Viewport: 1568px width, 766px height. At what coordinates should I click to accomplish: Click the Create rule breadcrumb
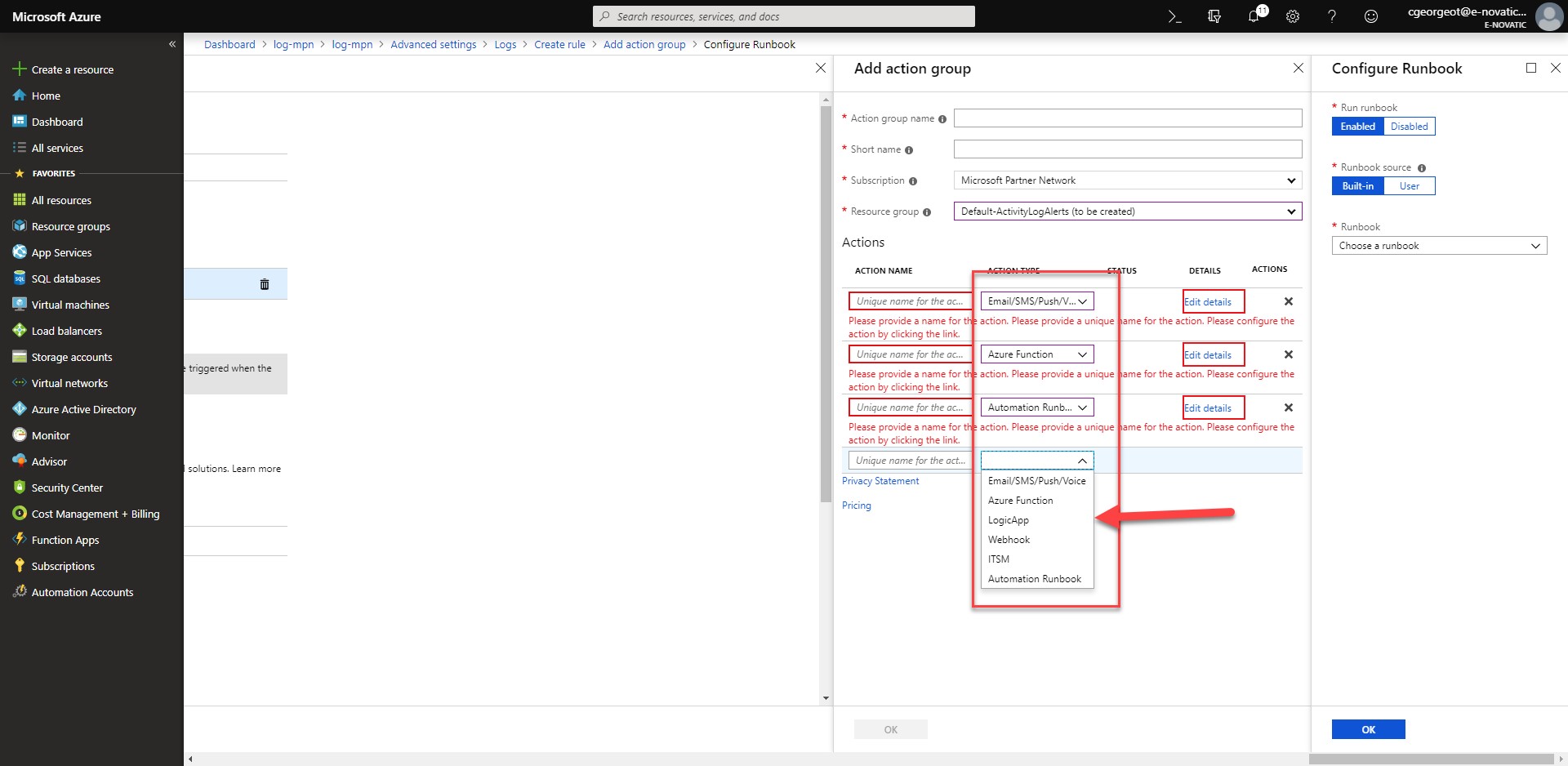click(x=559, y=45)
